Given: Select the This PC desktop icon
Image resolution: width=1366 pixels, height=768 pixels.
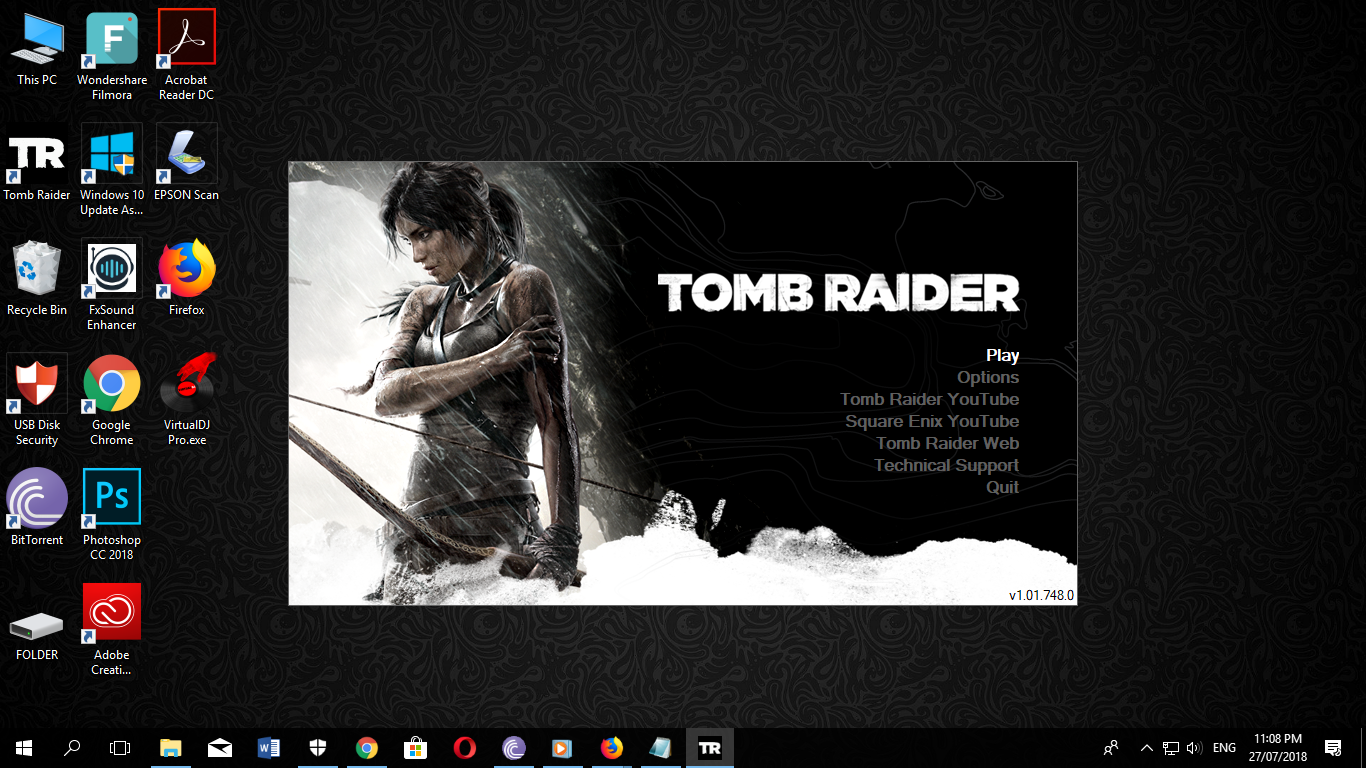Looking at the screenshot, I should click(x=37, y=48).
